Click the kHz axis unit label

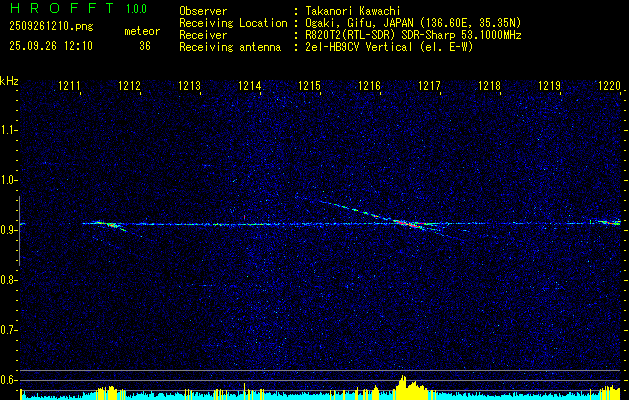9,81
